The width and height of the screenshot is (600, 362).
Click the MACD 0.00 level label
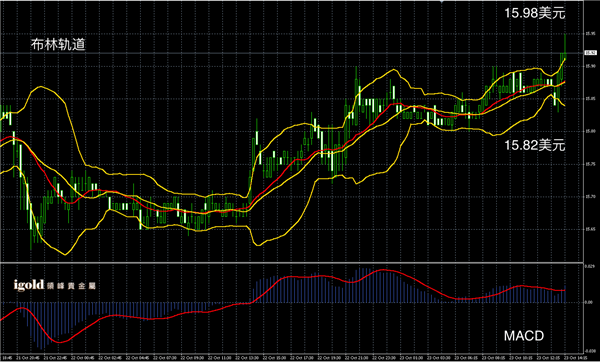pyautogui.click(x=588, y=302)
